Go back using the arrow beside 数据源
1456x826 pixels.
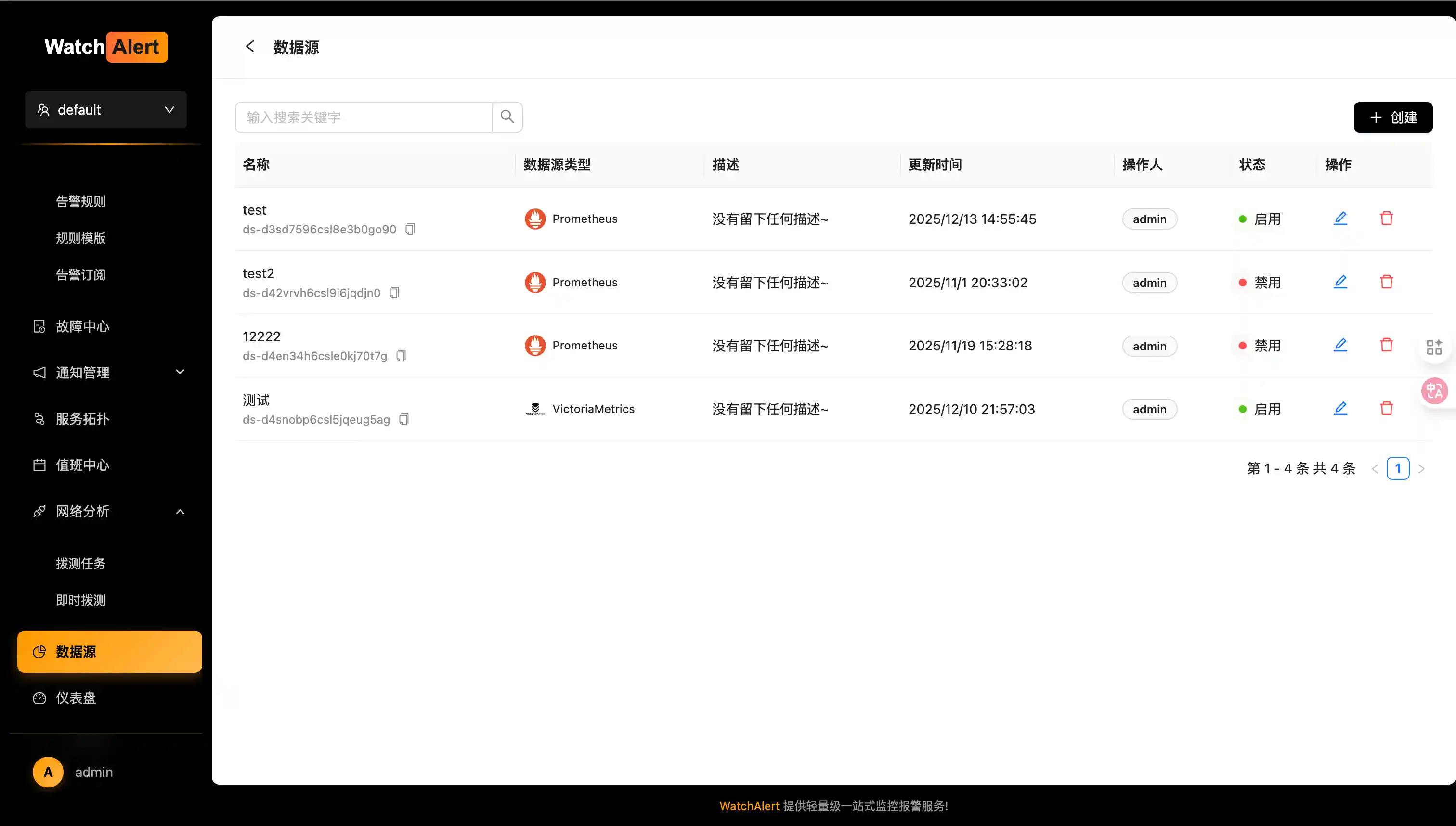[250, 47]
